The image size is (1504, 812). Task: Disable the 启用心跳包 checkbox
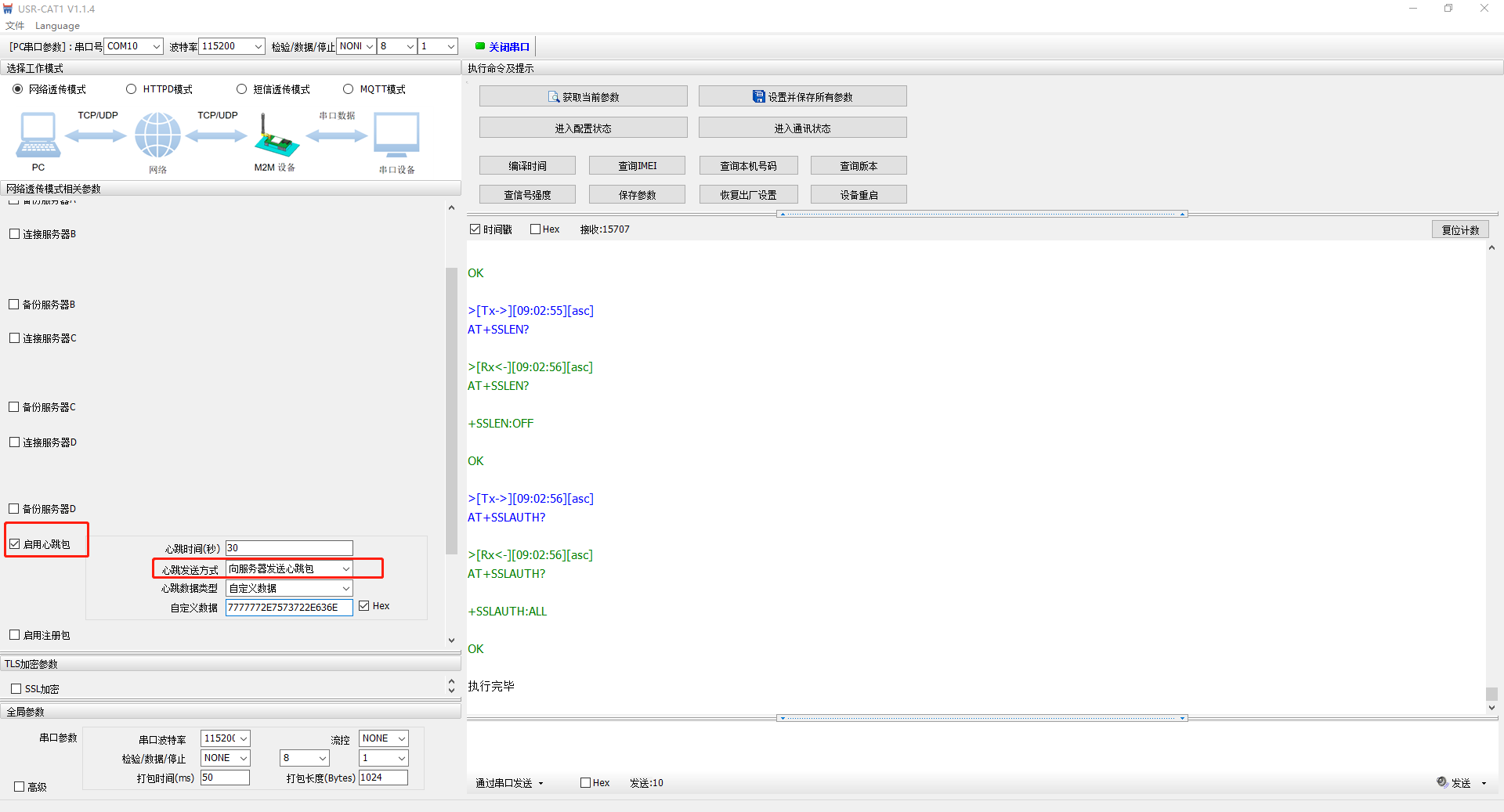[x=15, y=544]
